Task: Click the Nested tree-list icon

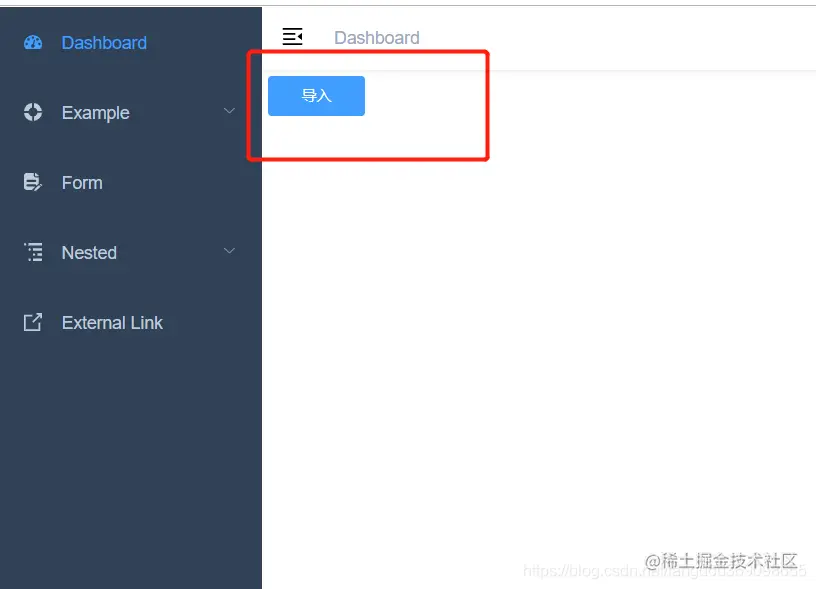Action: (34, 252)
